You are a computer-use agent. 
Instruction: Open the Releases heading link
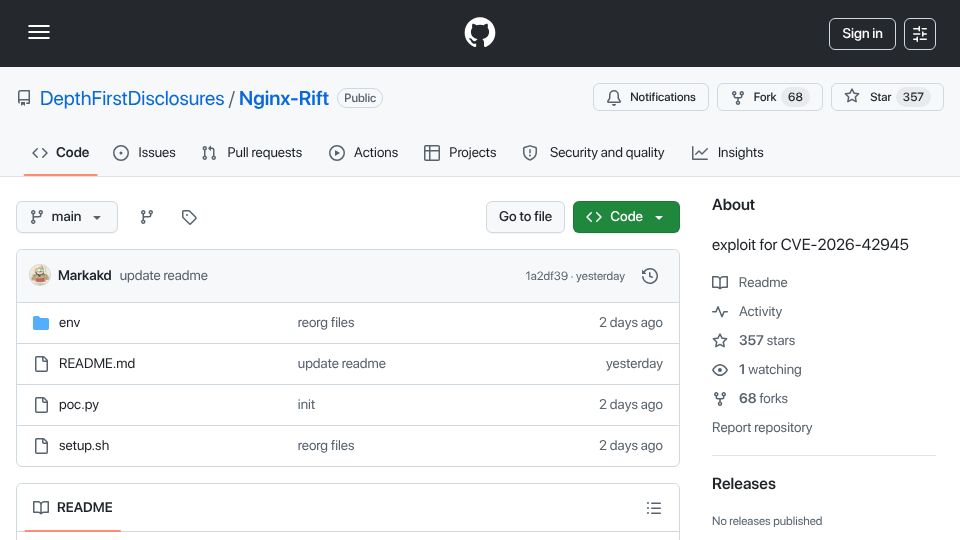(743, 484)
